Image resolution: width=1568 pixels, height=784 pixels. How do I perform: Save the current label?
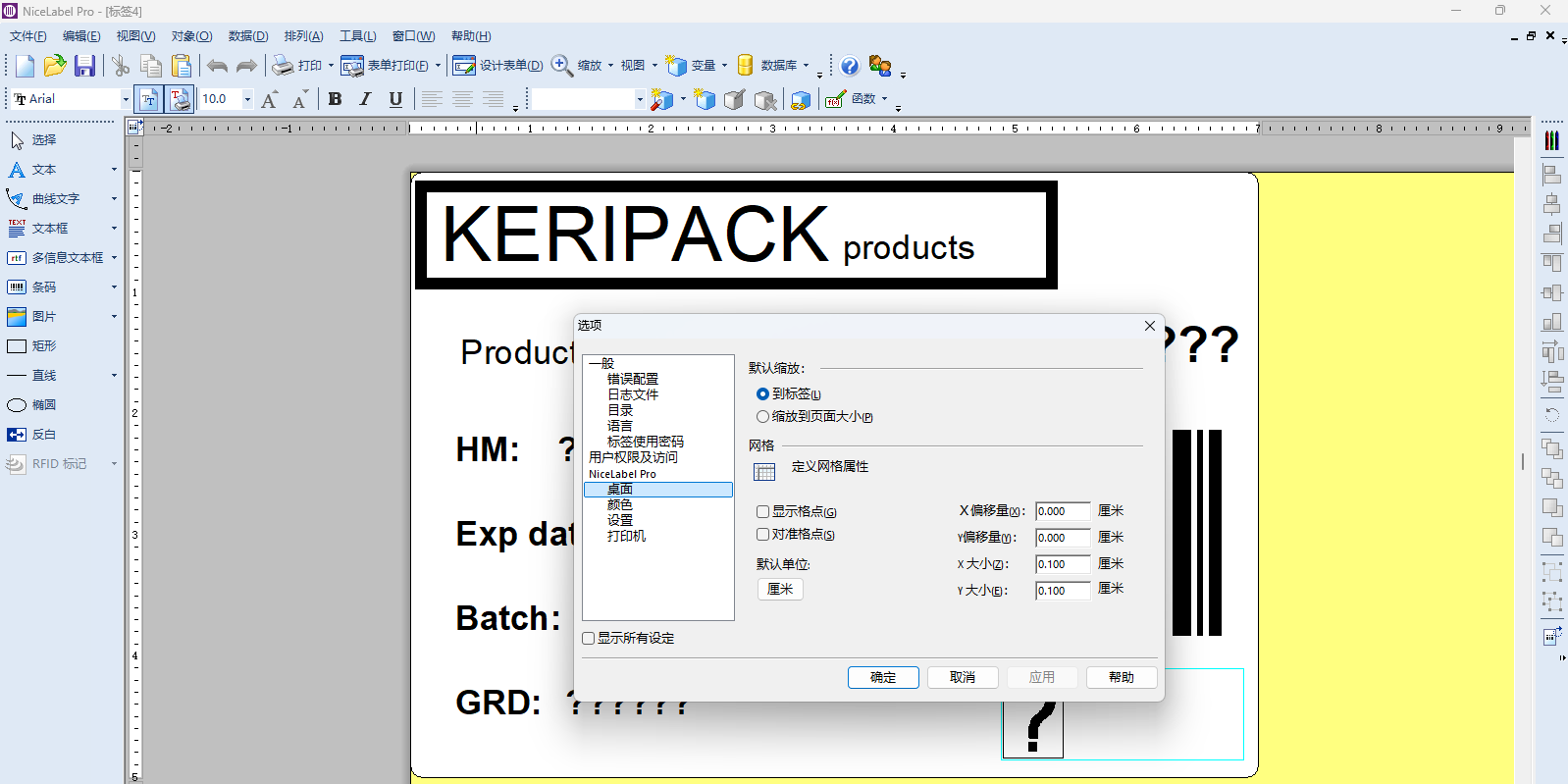point(85,66)
